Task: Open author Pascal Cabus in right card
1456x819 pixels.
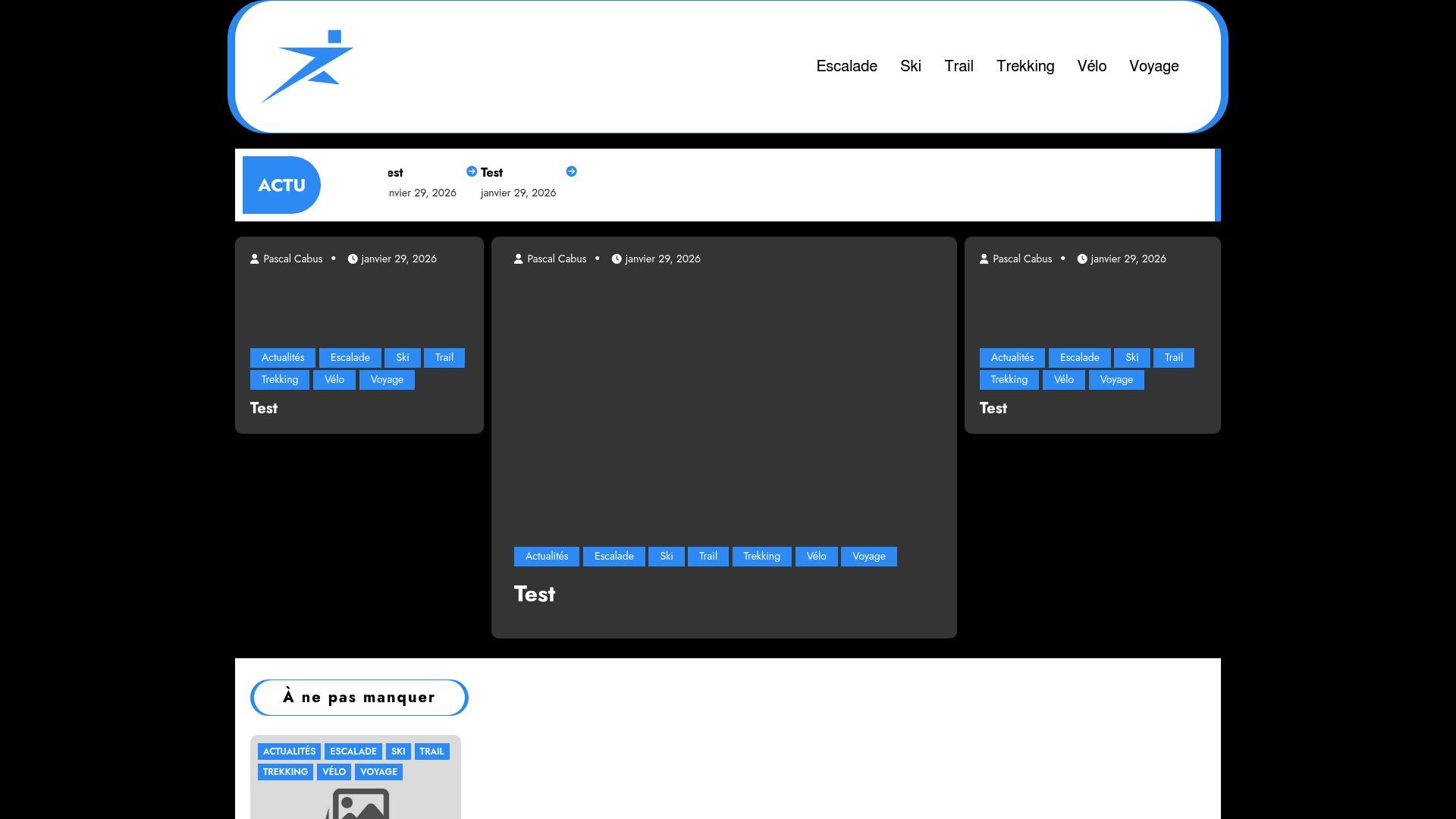Action: point(1022,259)
